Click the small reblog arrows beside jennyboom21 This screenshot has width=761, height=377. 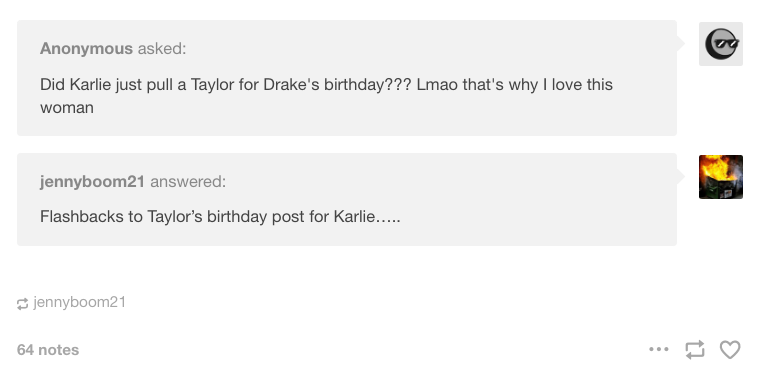(22, 304)
